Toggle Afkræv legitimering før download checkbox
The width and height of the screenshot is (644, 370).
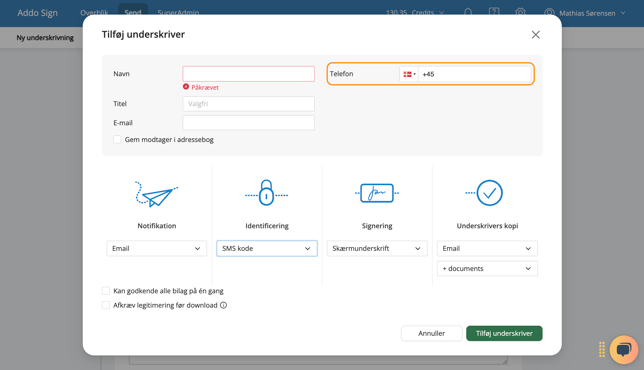(x=106, y=305)
